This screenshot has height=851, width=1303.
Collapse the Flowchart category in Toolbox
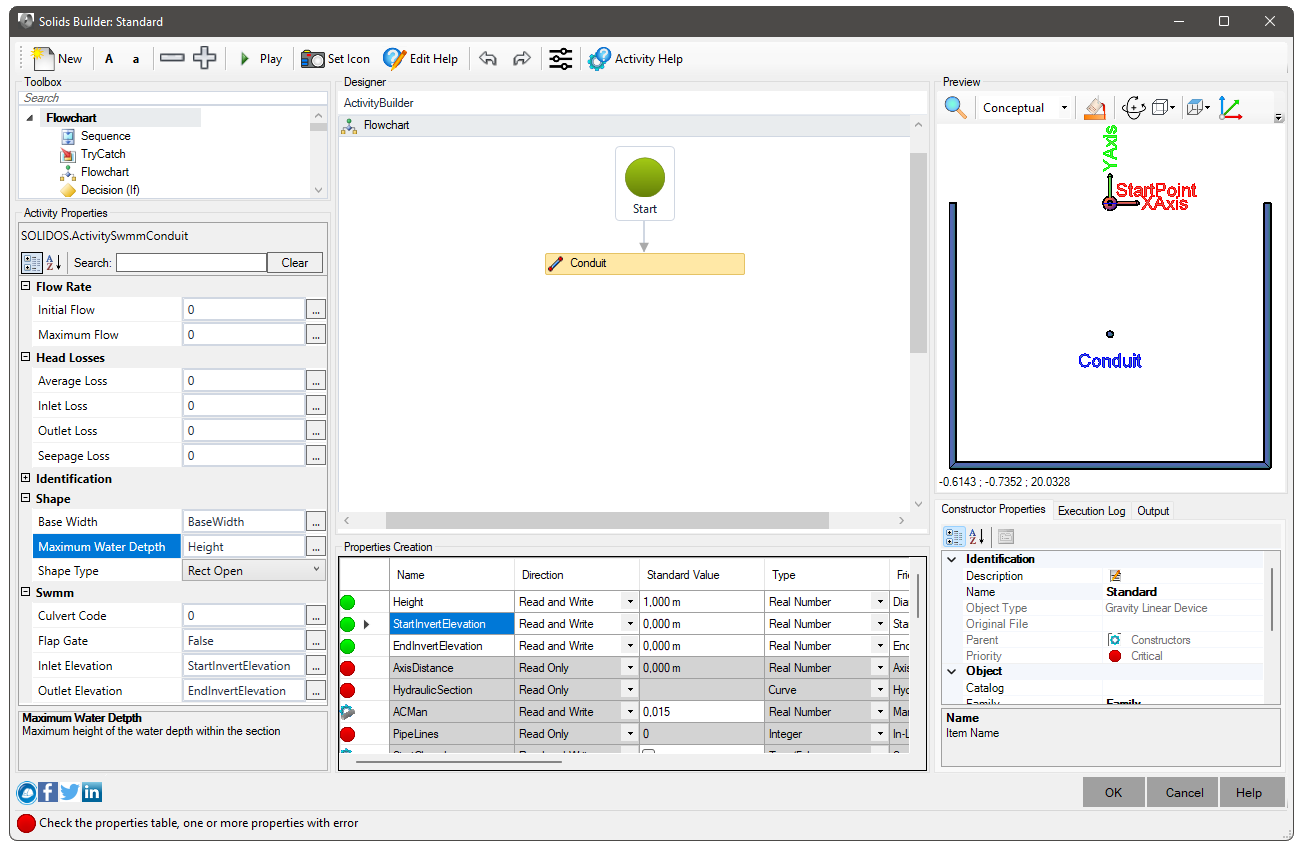[x=30, y=118]
